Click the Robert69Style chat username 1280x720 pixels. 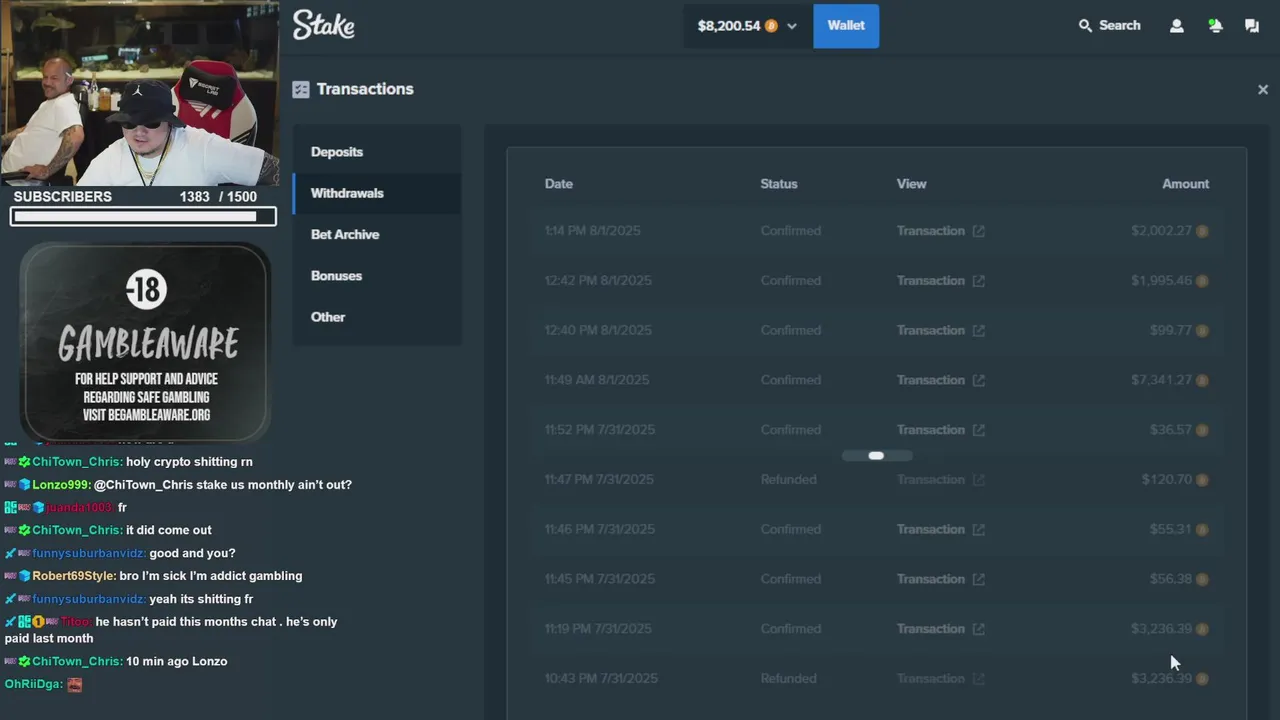(74, 576)
